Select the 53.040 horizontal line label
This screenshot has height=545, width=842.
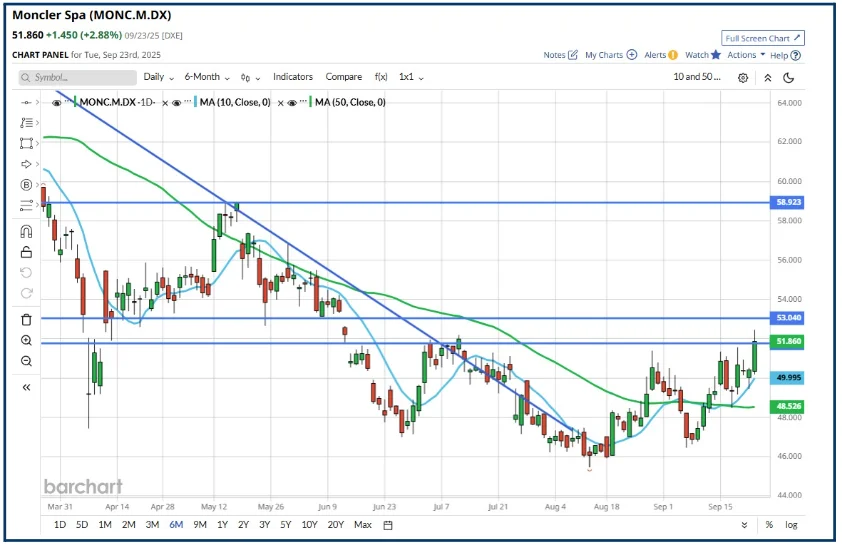[x=788, y=318]
